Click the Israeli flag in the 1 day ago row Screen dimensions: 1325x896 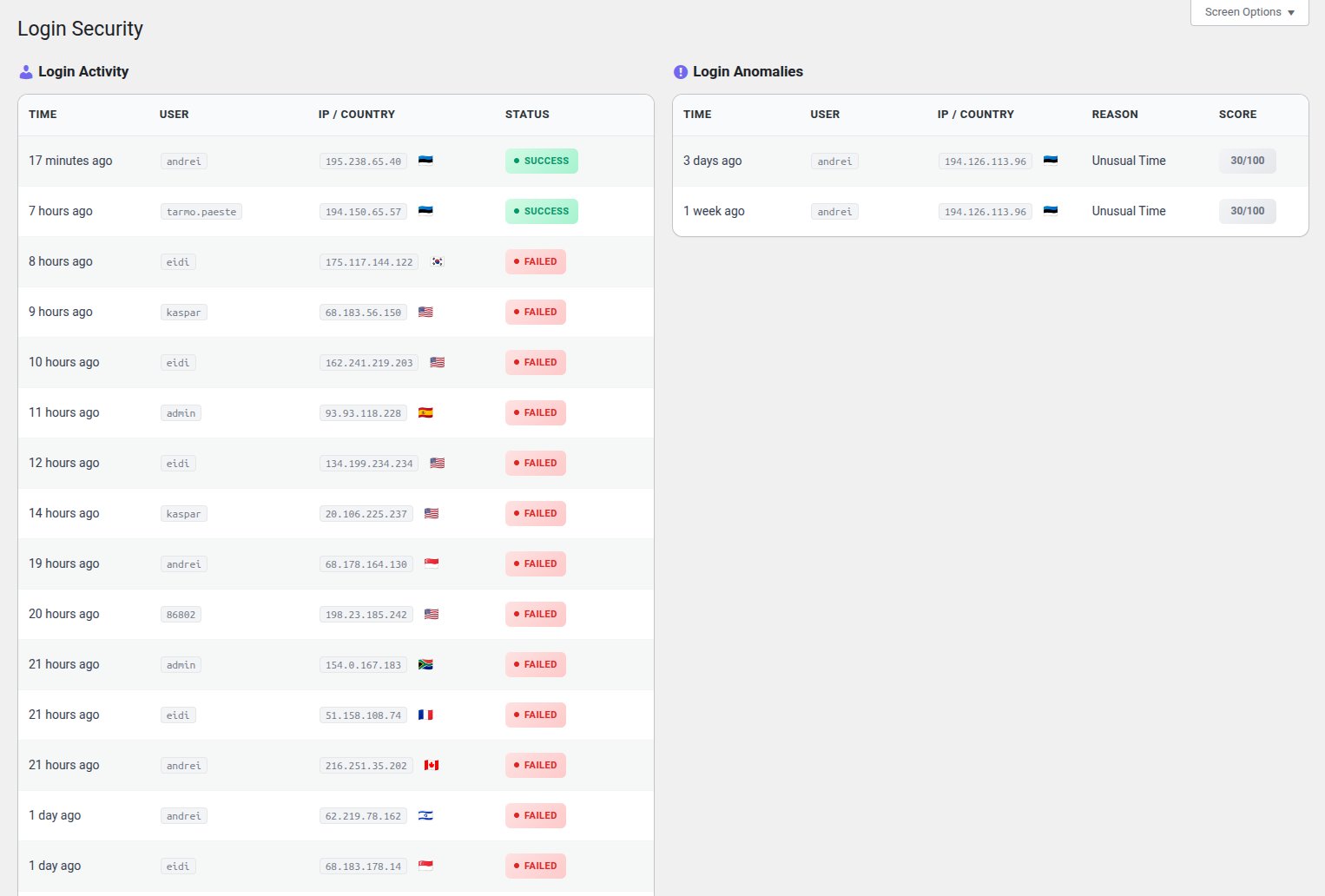point(425,815)
